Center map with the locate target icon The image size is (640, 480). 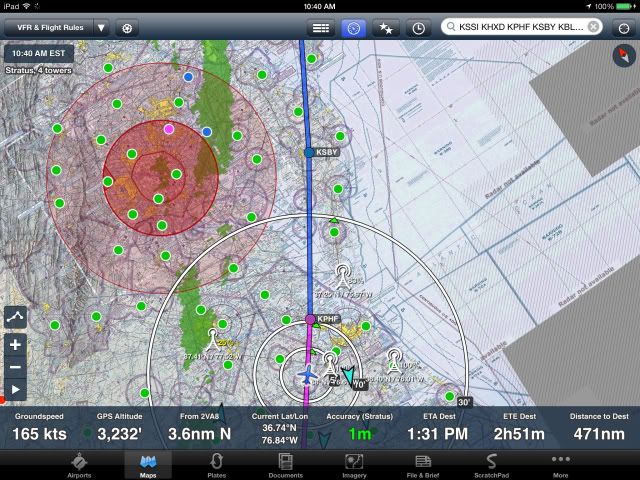623,28
